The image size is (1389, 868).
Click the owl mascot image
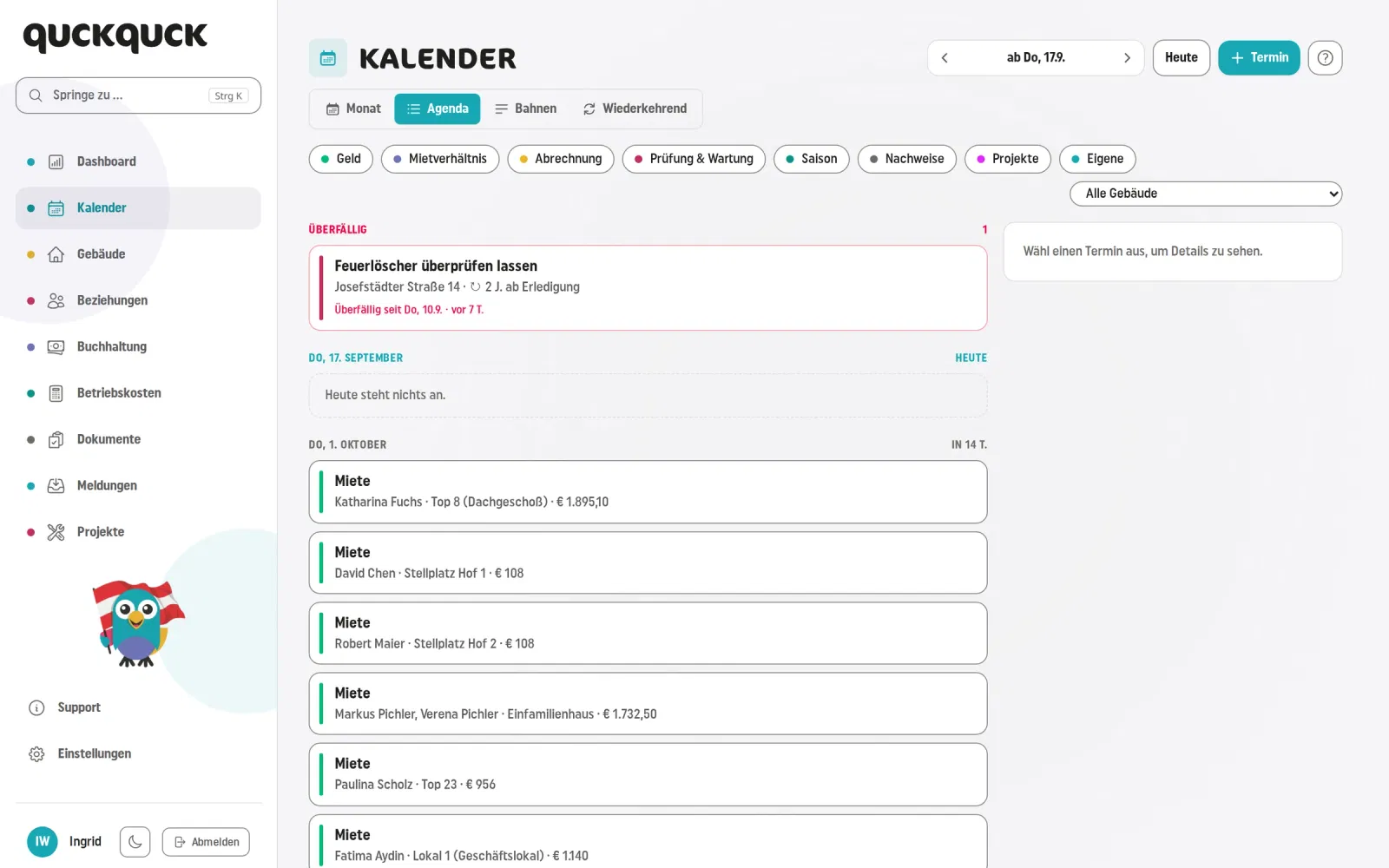click(138, 624)
